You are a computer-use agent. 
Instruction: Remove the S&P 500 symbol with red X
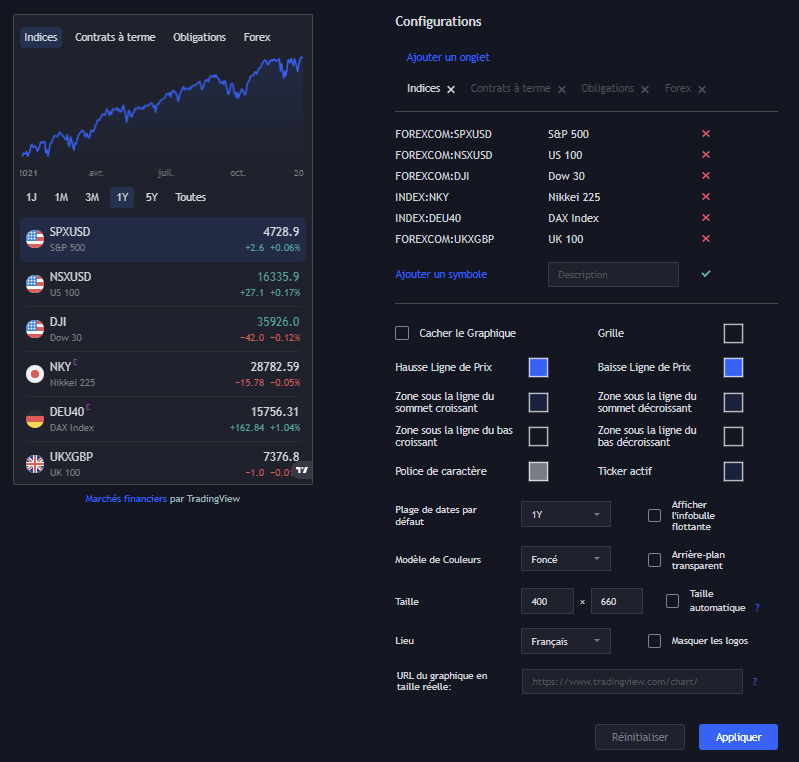[x=705, y=134]
